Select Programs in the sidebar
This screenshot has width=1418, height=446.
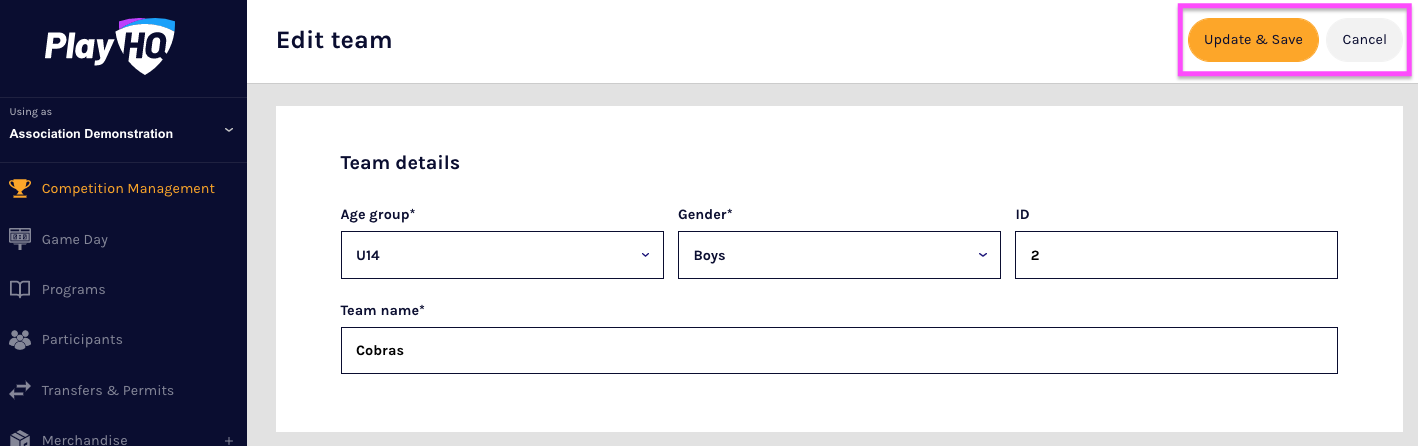pos(73,289)
